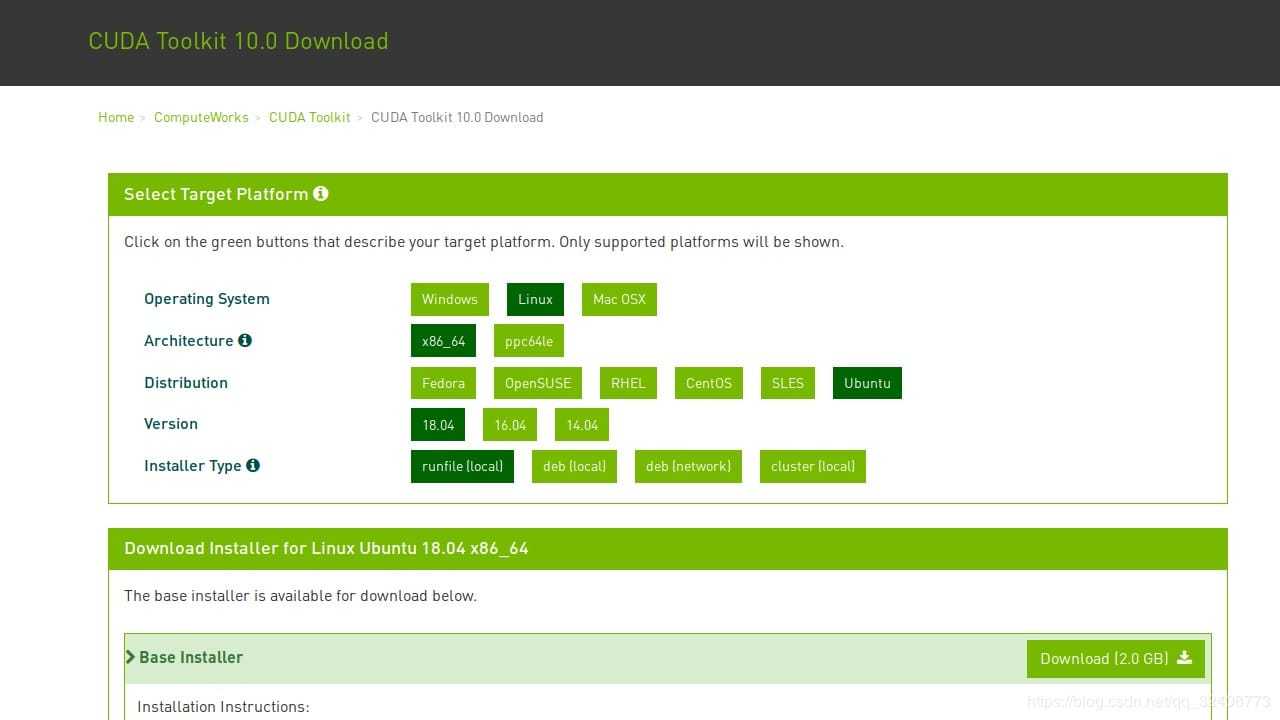Select version 18.04
The image size is (1280, 720).
pos(438,425)
